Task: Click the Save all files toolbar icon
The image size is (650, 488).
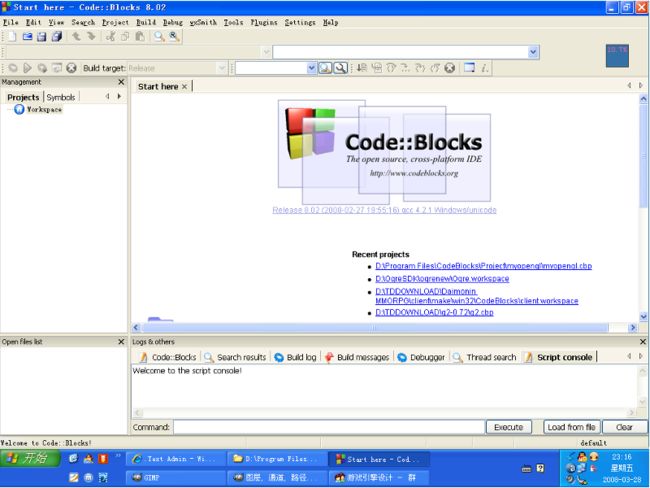Action: coord(57,36)
